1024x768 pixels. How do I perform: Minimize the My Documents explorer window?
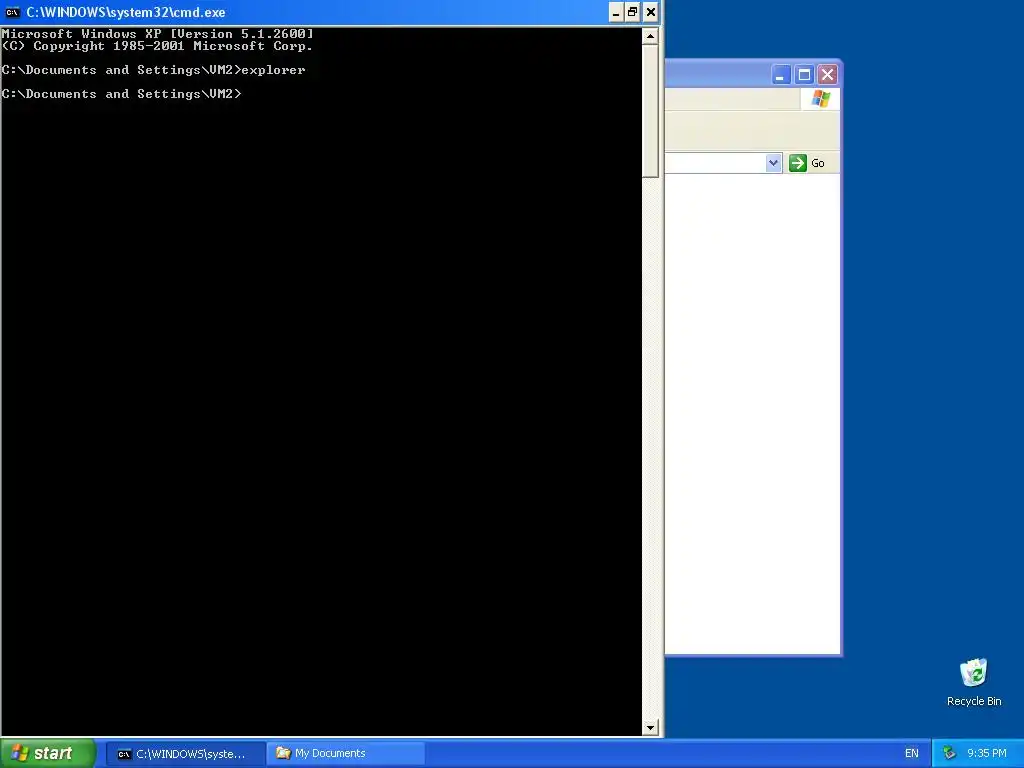point(780,75)
